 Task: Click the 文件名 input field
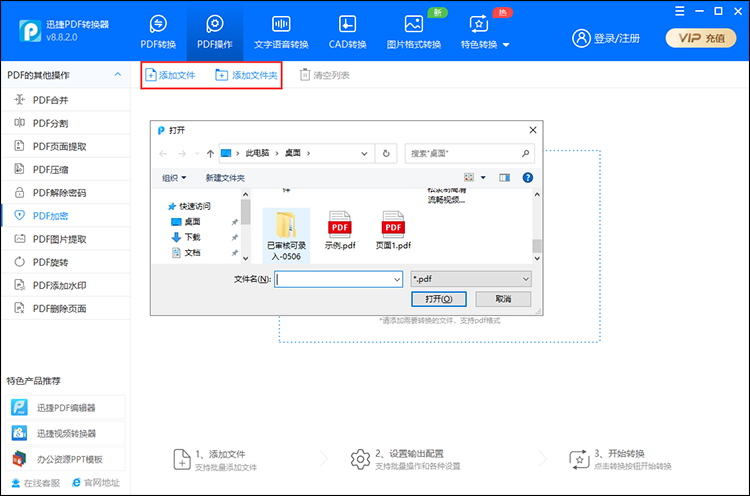tap(334, 279)
